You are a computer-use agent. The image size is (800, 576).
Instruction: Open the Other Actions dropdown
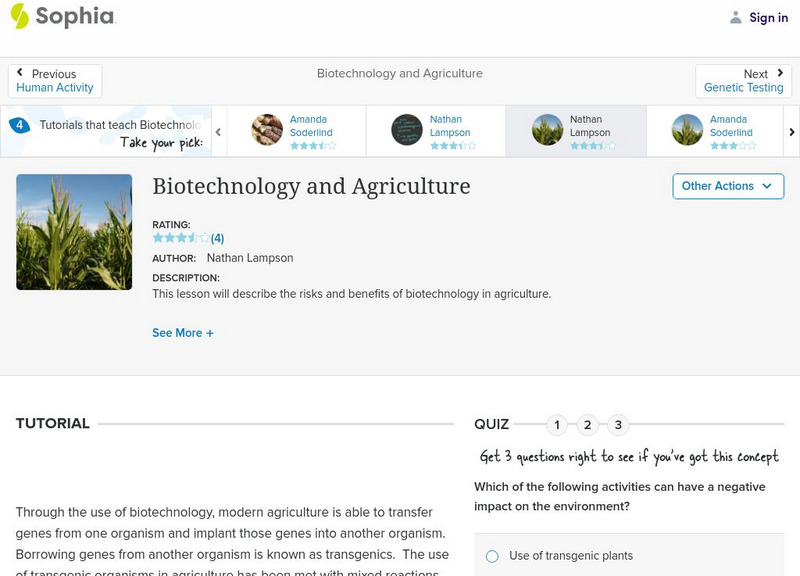(727, 186)
